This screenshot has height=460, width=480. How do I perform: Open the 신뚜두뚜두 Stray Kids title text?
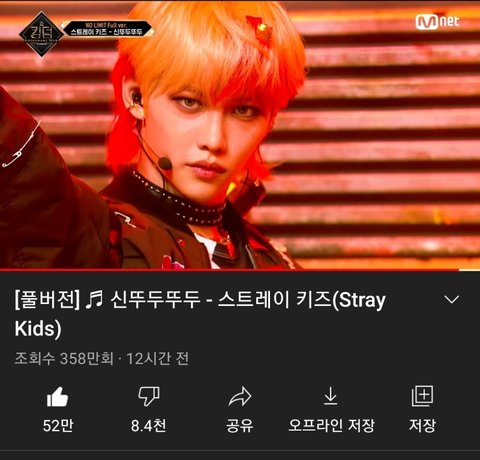pos(200,313)
